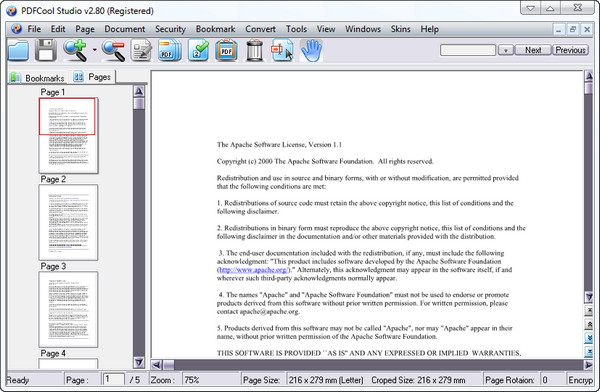Click the trash can delete icon
The image size is (600, 392).
pyautogui.click(x=254, y=51)
